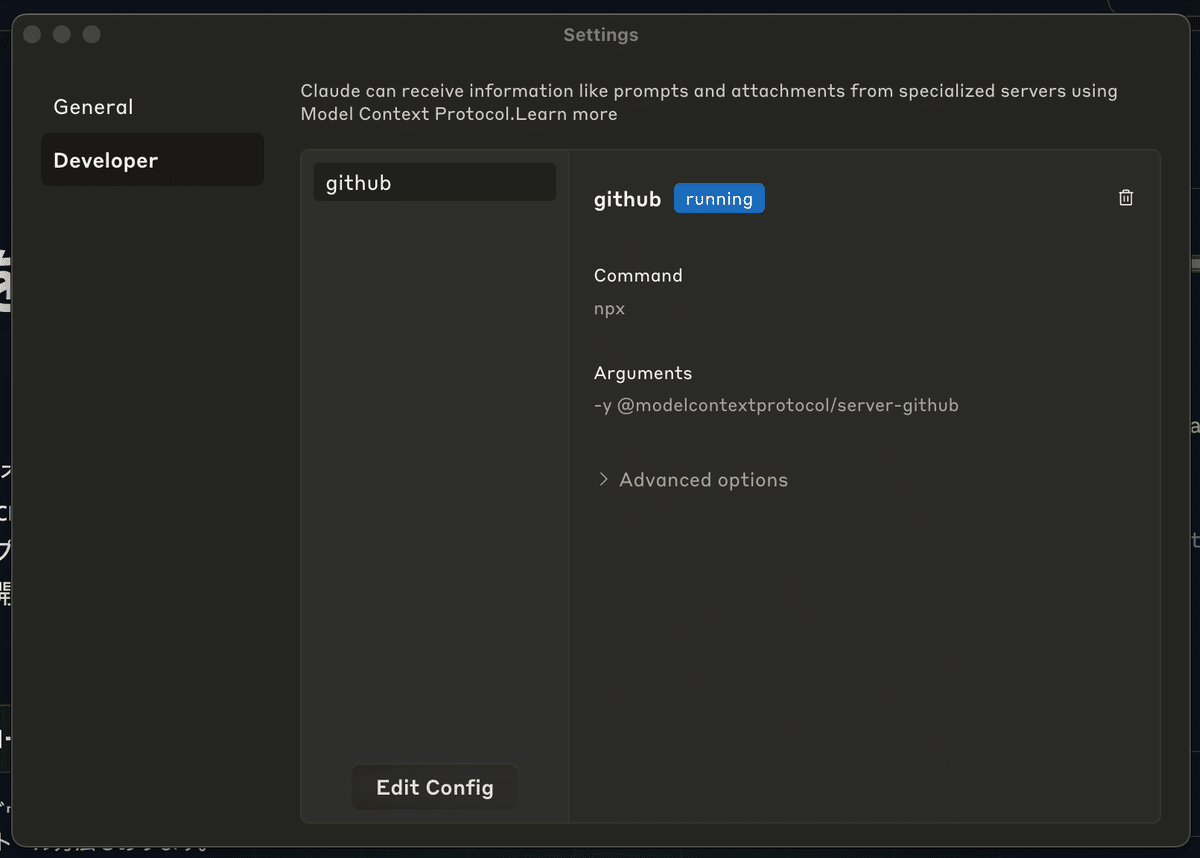Click the yellow minimize window button
The width and height of the screenshot is (1200, 858).
point(61,33)
